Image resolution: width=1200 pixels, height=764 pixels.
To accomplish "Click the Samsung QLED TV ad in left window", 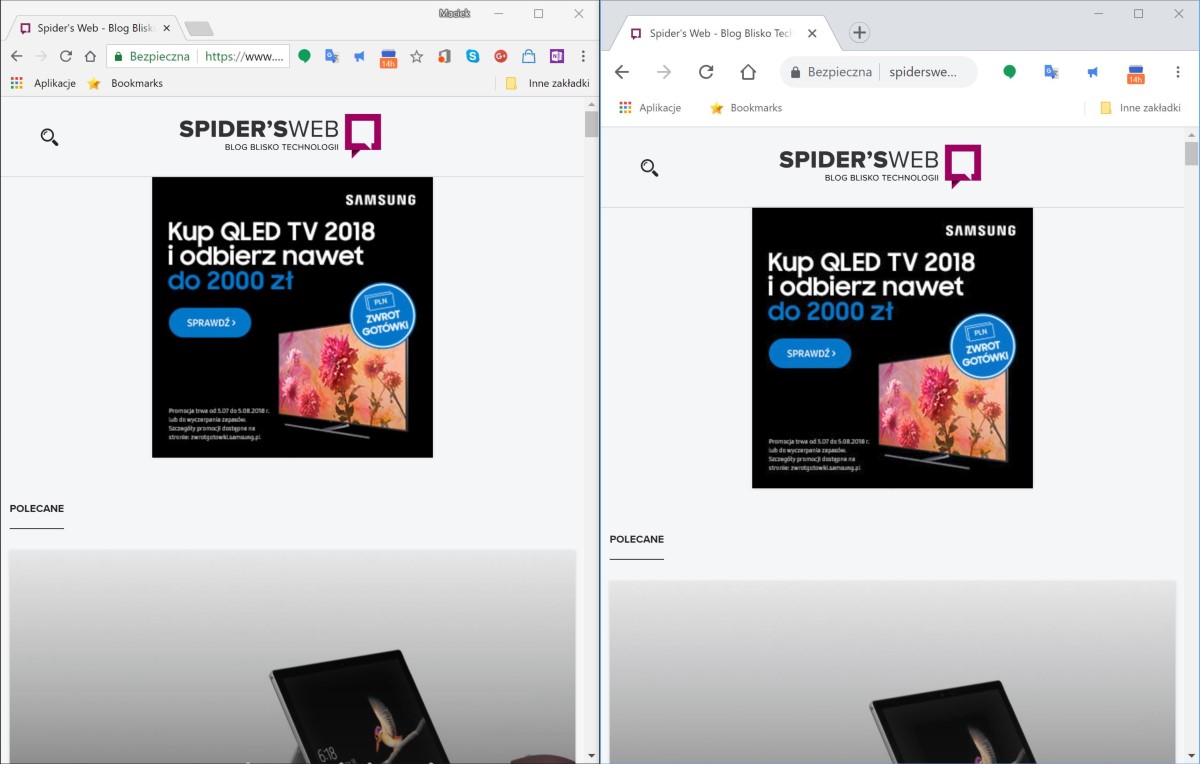I will point(292,317).
